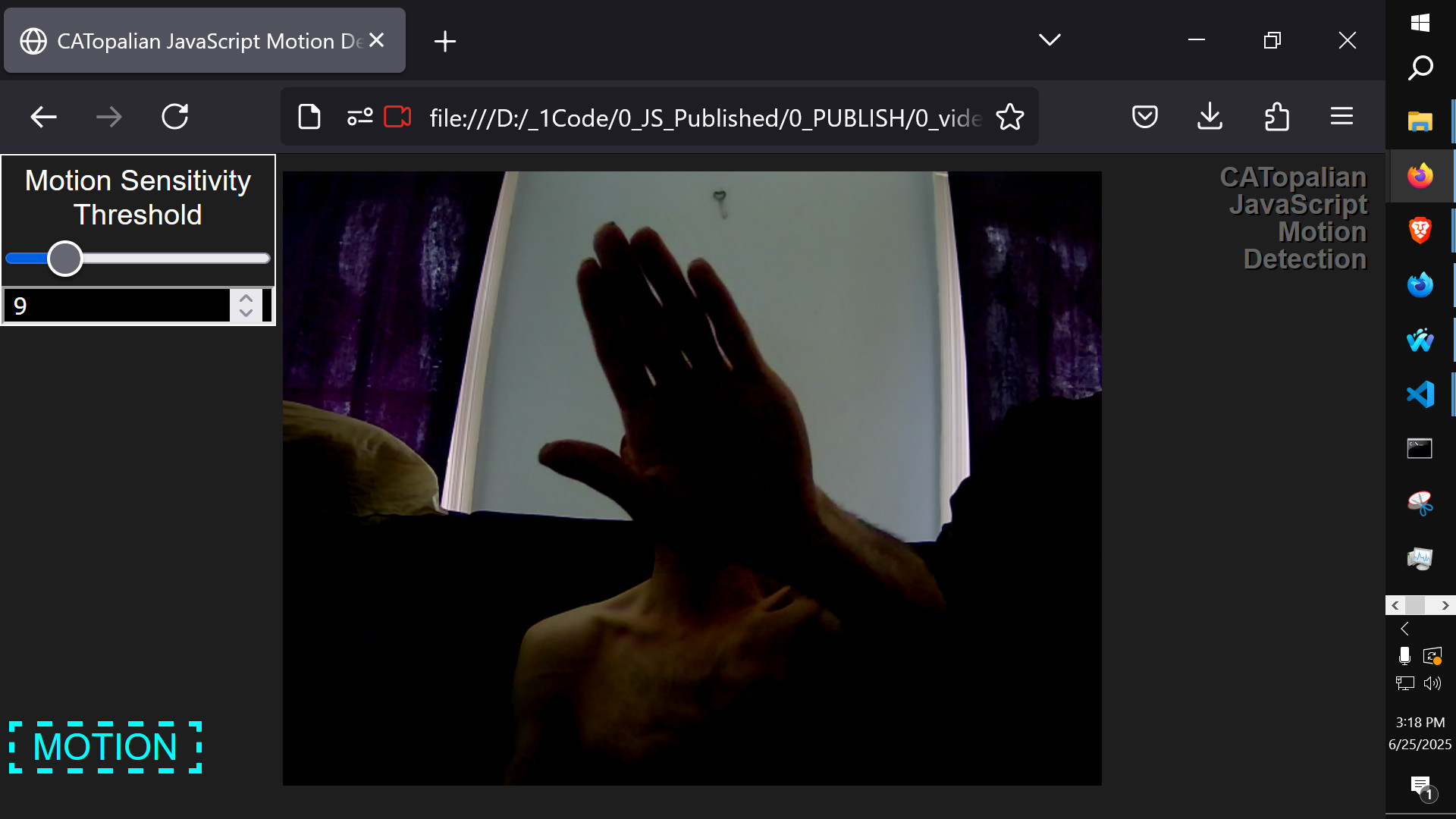Screen dimensions: 1456x819
Task: Click the browser forward arrow
Action: [x=109, y=117]
